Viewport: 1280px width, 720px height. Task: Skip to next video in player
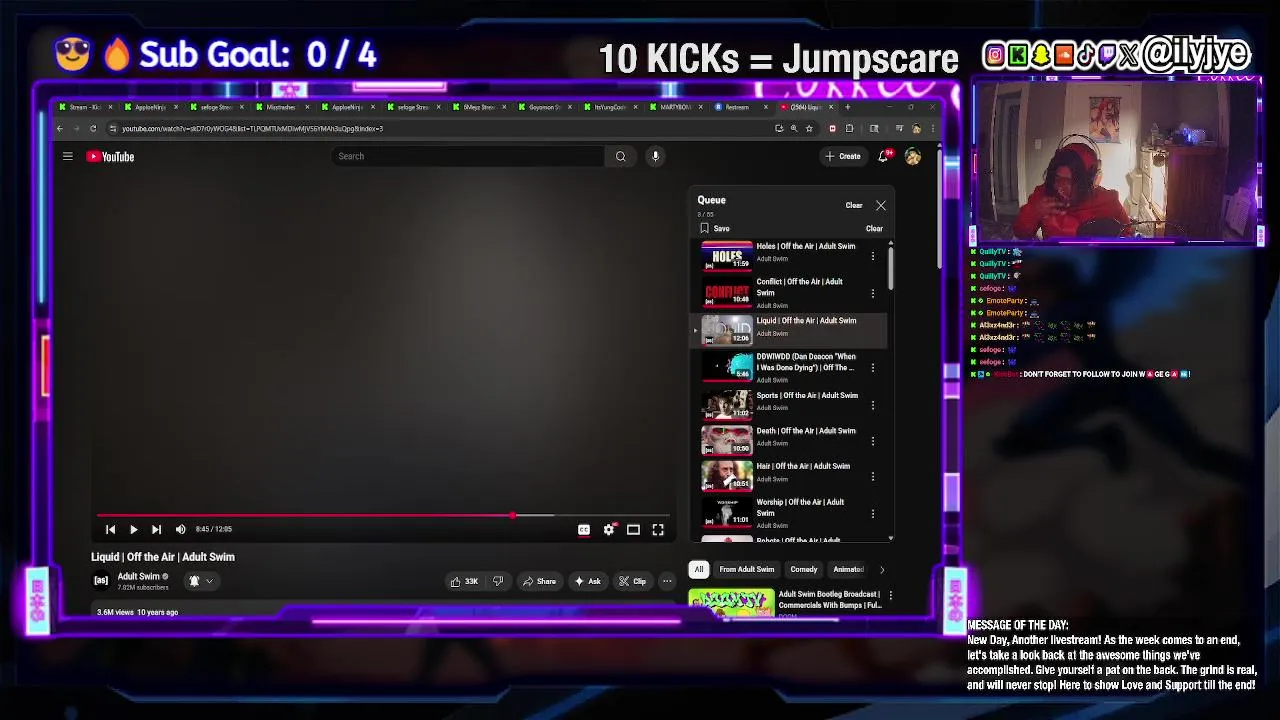156,529
